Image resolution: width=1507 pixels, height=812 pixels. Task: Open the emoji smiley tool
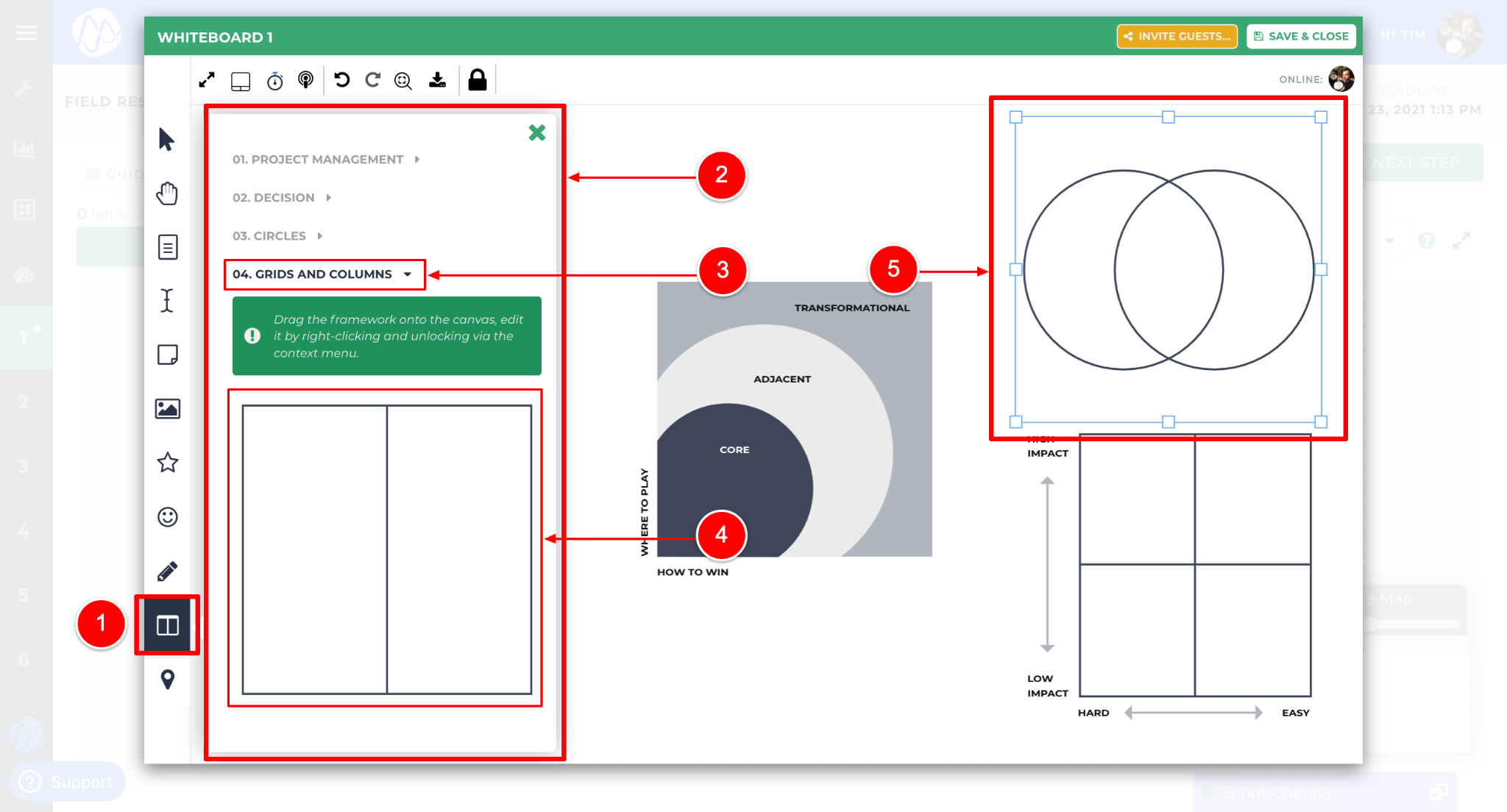167,517
